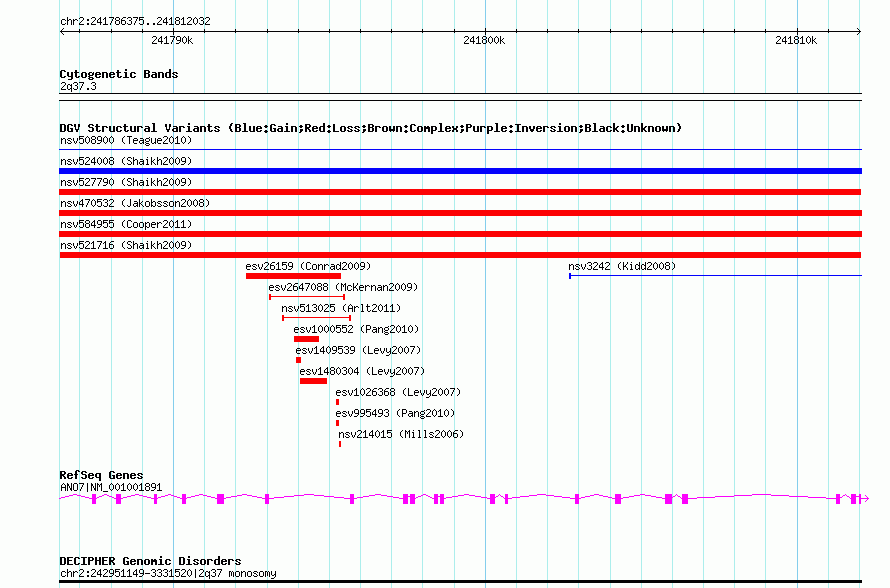Click the small red block of esv1409539
Image resolution: width=890 pixels, height=588 pixels.
click(299, 360)
